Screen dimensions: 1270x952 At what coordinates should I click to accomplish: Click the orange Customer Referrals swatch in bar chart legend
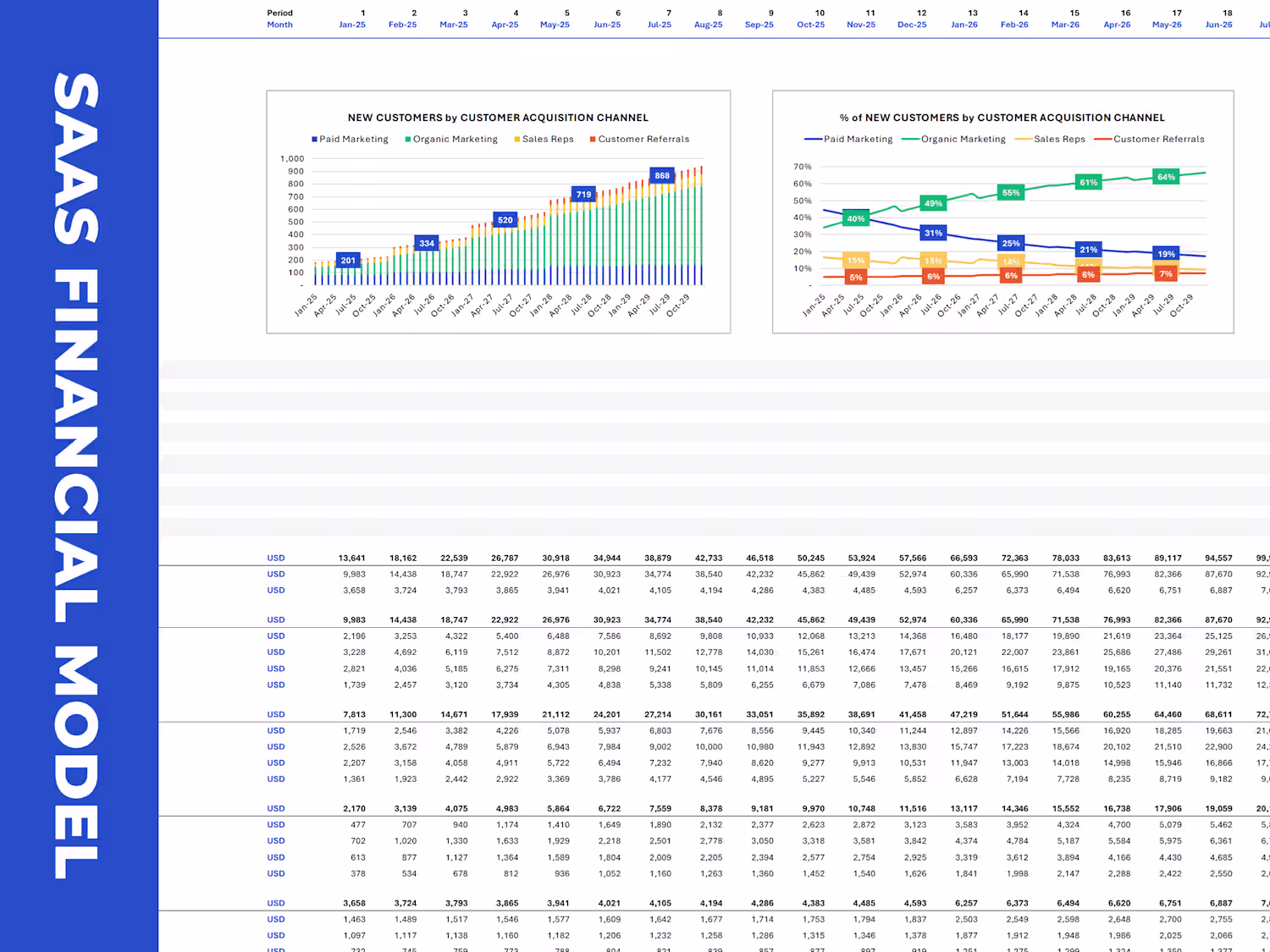tap(593, 140)
